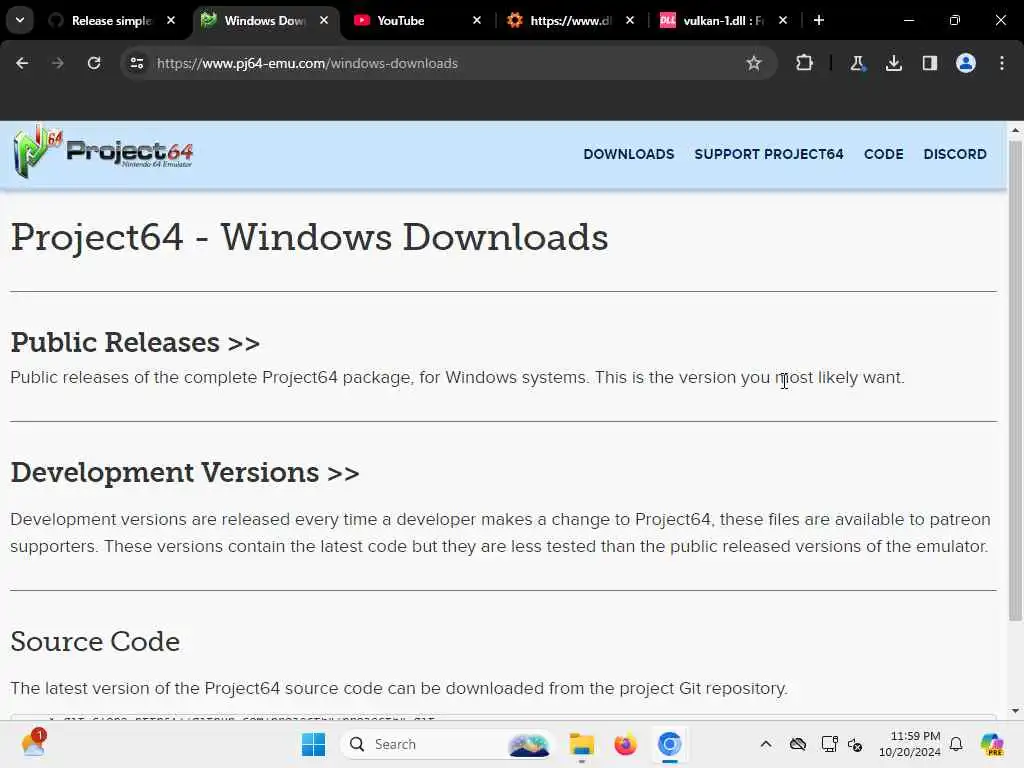Select the Windows Downloads tab
The image size is (1024, 768).
coord(264,20)
